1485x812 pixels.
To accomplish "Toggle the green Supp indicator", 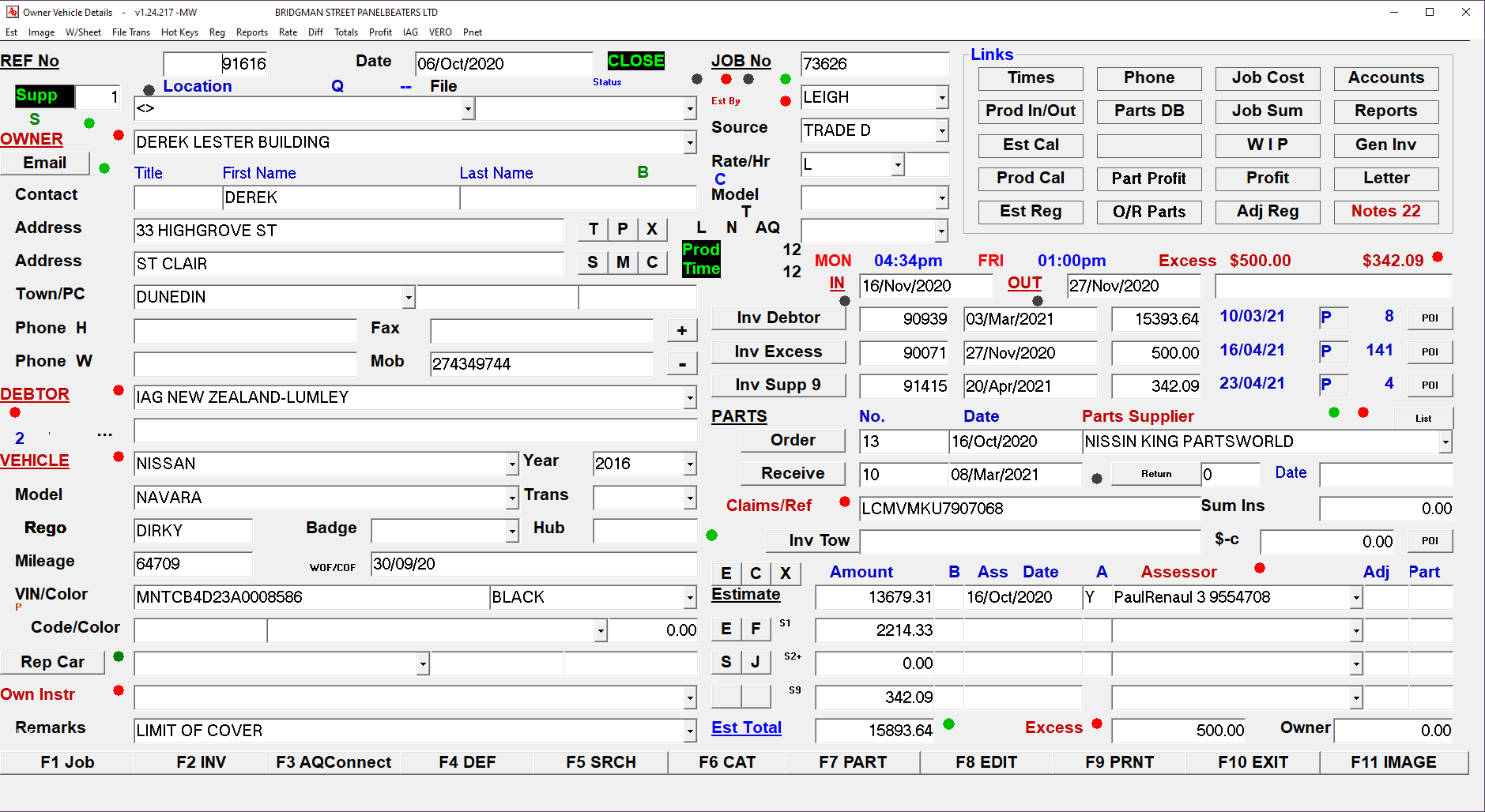I will pyautogui.click(x=44, y=96).
